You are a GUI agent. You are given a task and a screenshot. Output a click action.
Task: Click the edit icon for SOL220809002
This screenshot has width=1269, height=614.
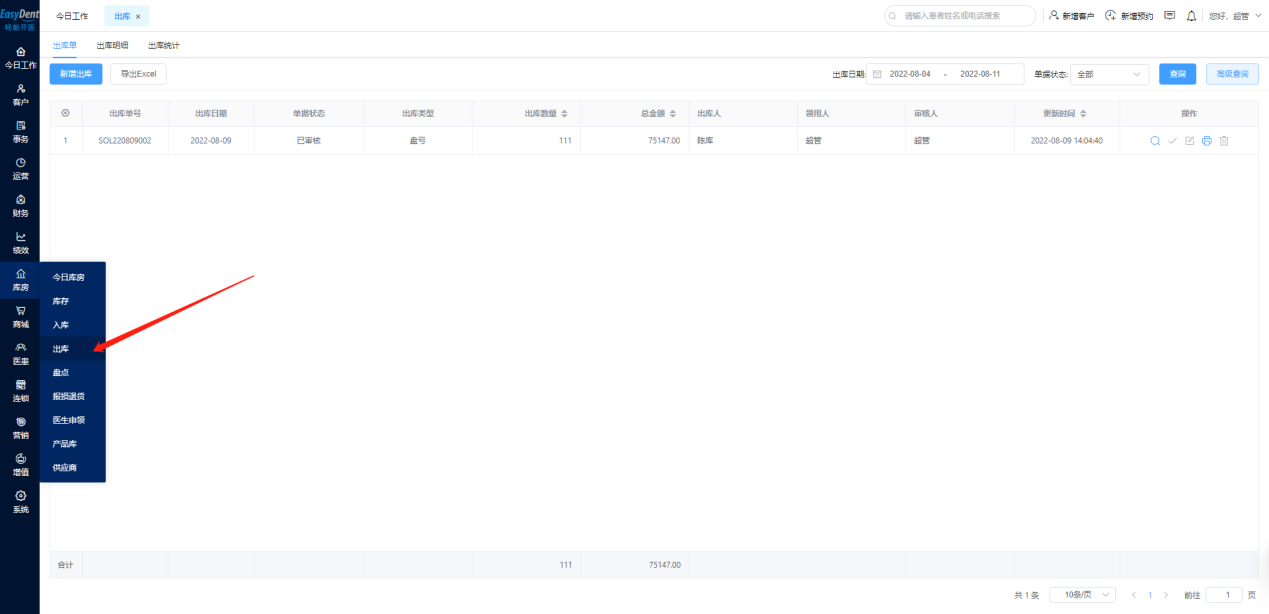point(1190,141)
